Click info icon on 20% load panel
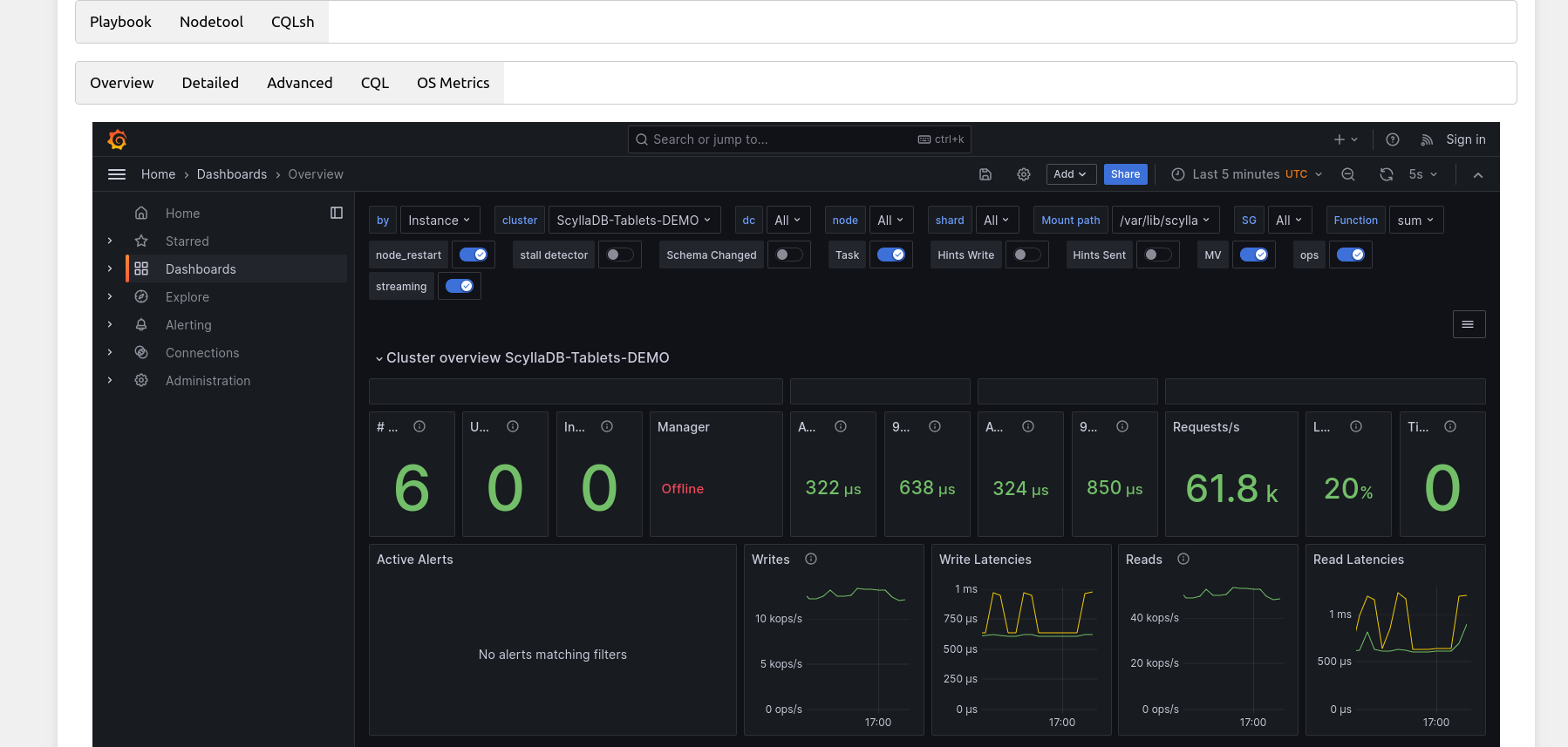This screenshot has height=747, width=1568. pos(1356,426)
